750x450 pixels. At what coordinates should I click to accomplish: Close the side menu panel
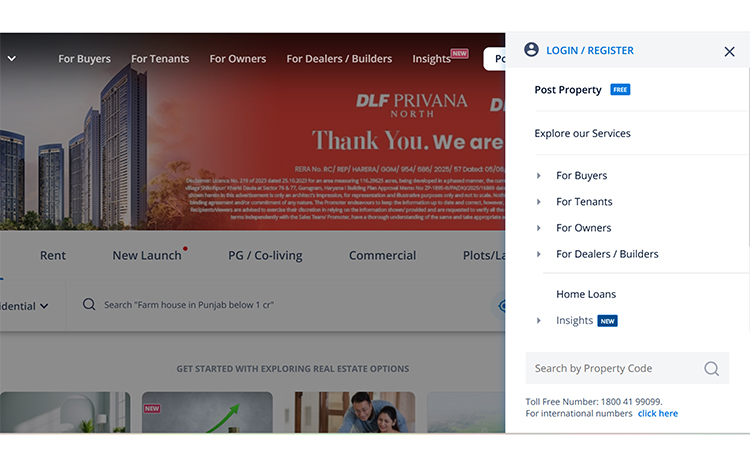[x=729, y=52]
